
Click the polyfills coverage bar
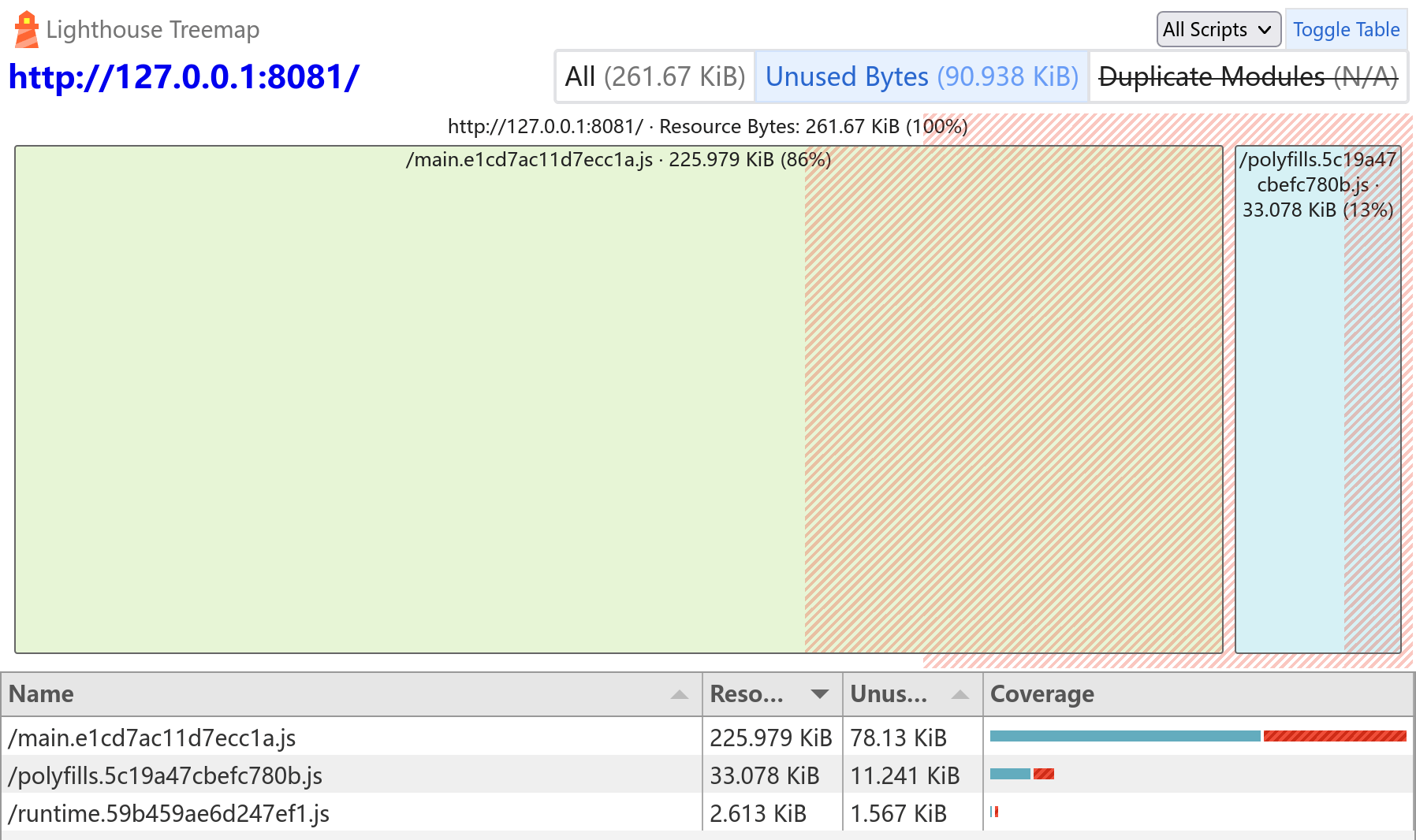tap(1022, 774)
